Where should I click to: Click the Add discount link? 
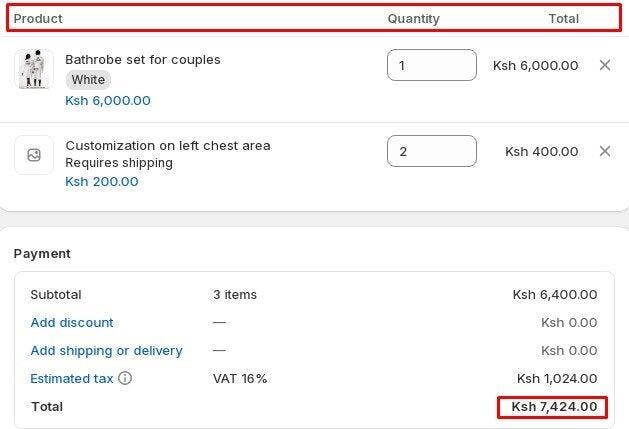pos(72,322)
